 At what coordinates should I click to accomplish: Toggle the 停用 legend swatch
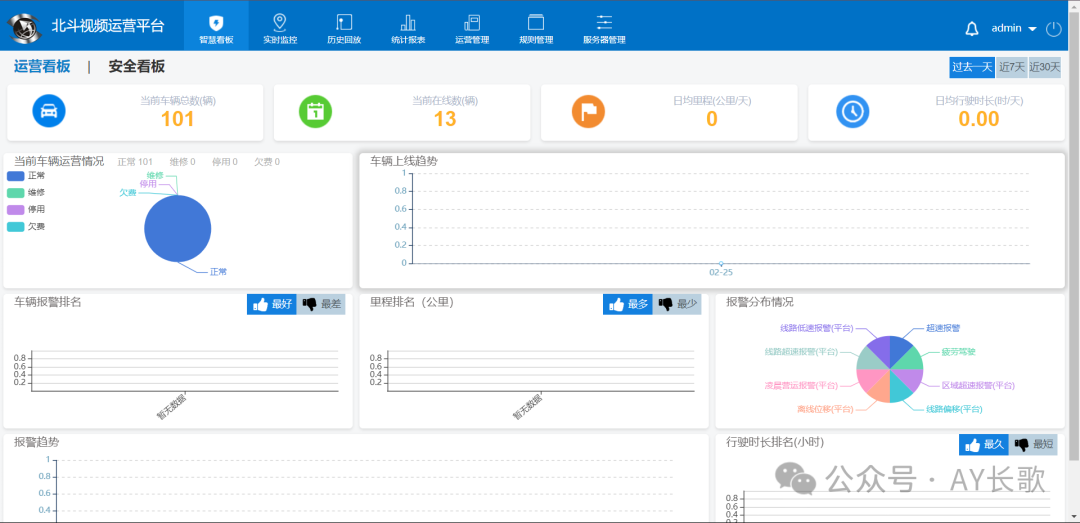[15, 209]
